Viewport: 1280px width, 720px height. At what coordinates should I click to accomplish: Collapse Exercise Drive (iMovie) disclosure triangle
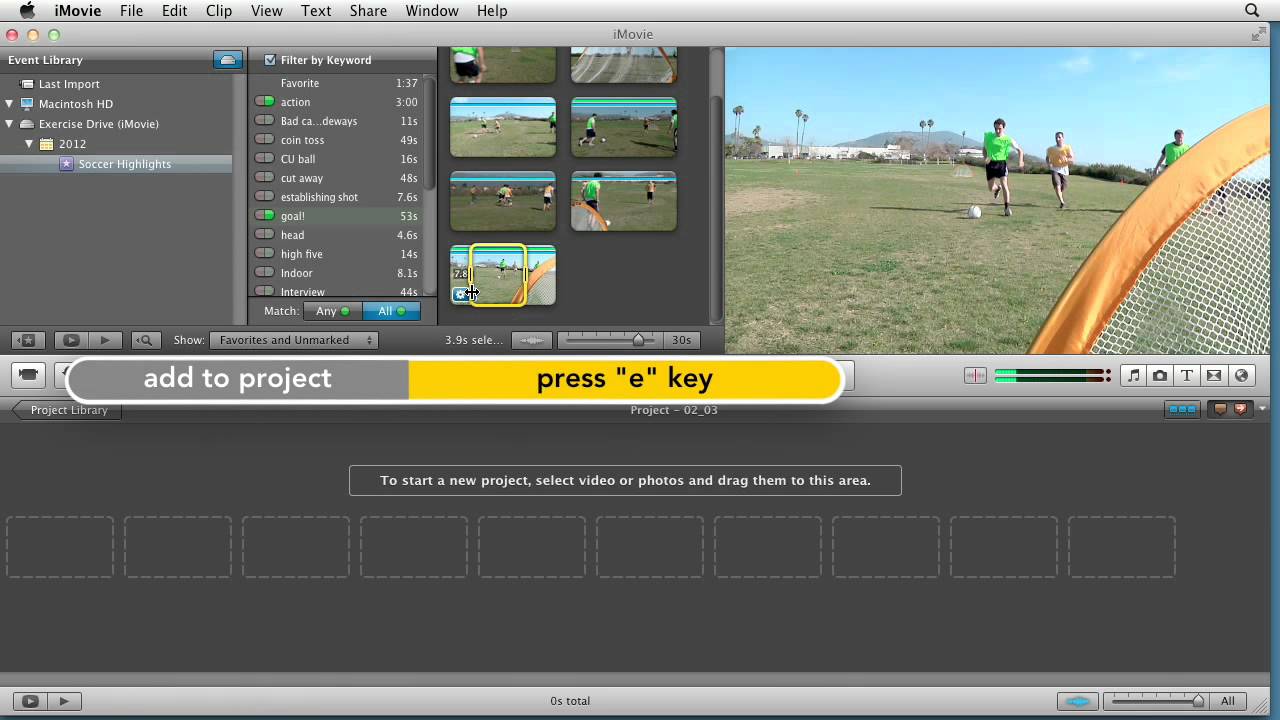tap(9, 124)
